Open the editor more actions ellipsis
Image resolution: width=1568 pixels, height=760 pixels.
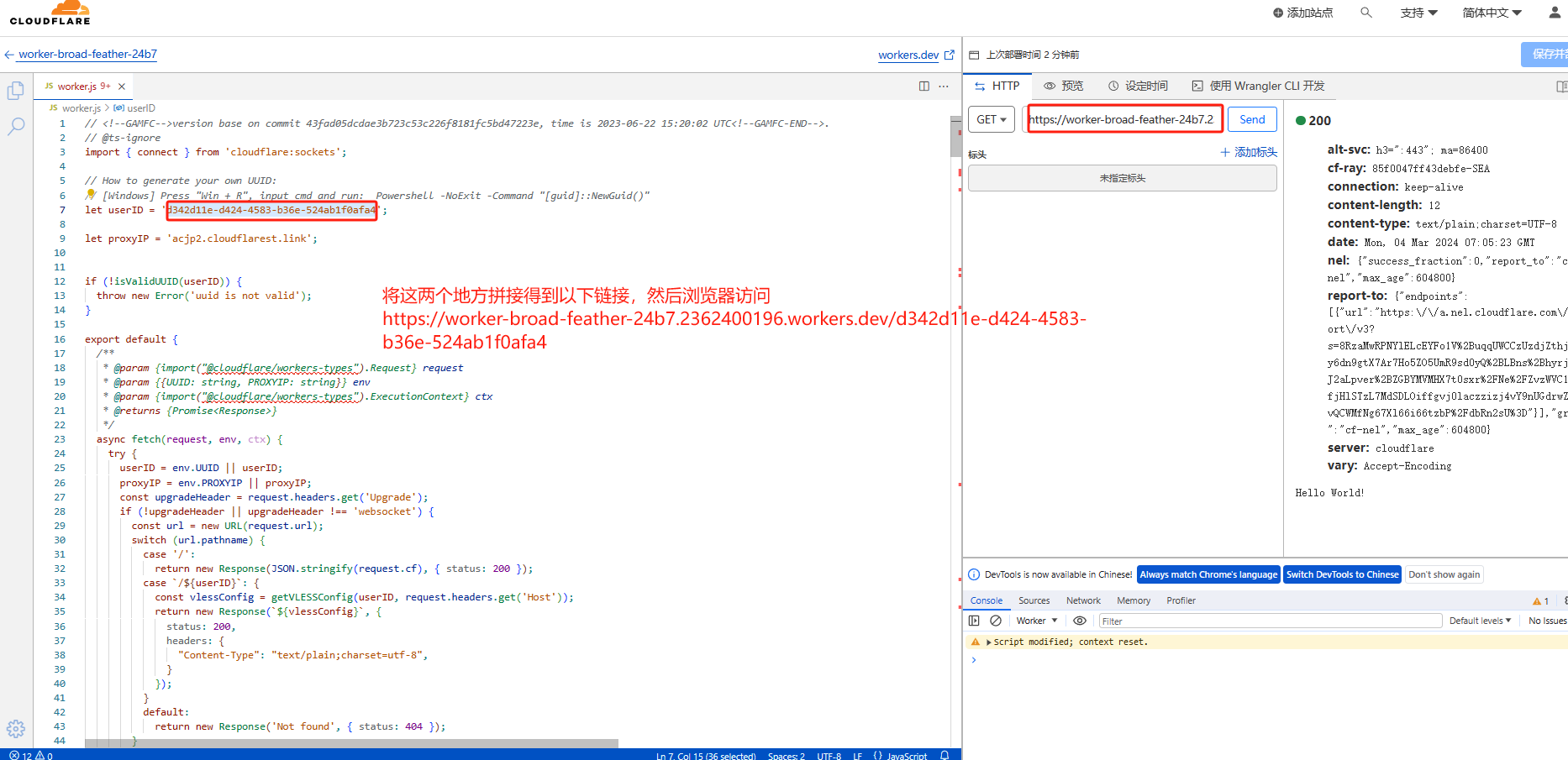(944, 86)
